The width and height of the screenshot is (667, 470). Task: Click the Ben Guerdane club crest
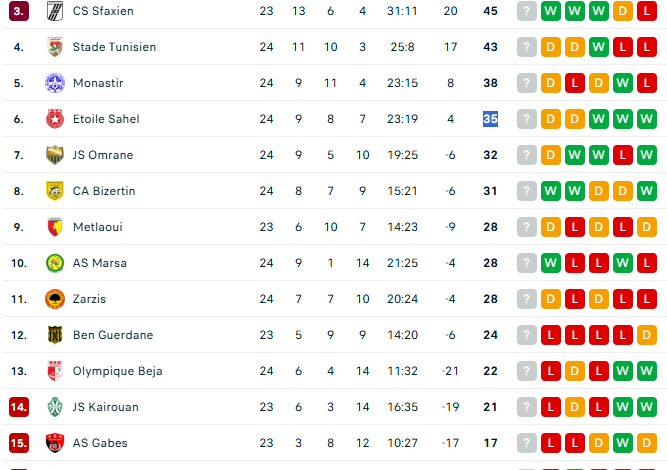click(x=55, y=335)
